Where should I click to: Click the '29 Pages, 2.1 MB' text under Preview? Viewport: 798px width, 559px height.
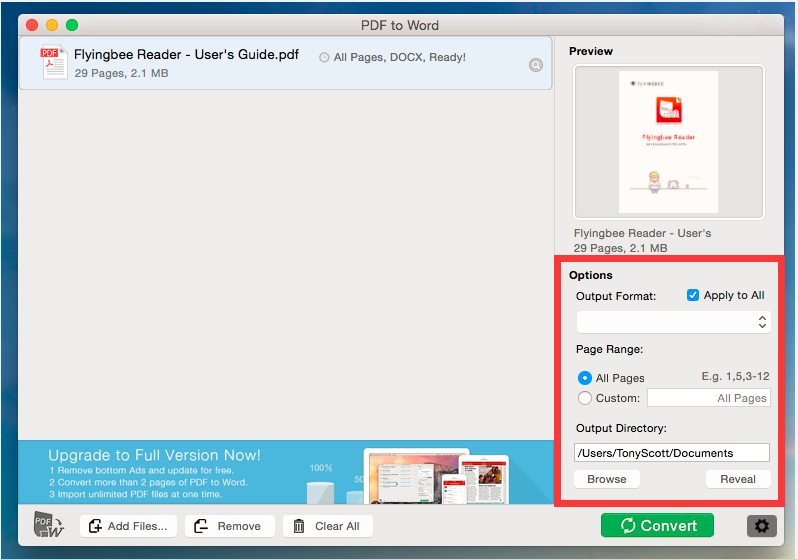tap(620, 248)
